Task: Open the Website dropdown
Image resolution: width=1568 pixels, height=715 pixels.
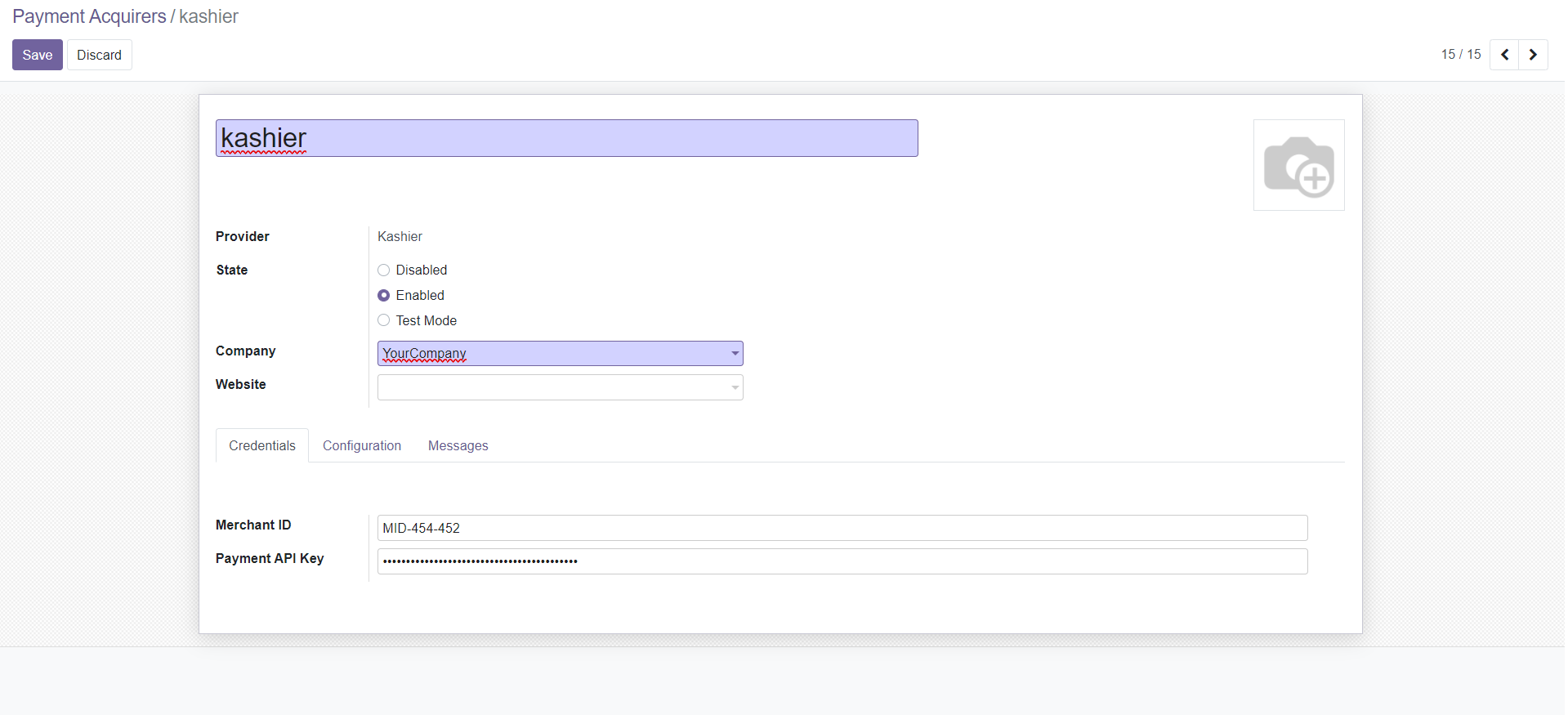Action: click(x=560, y=387)
